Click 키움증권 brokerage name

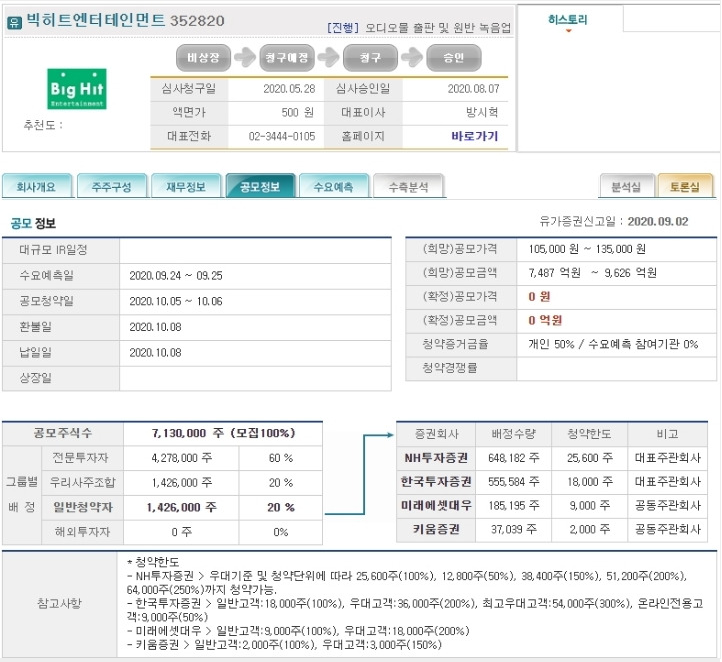click(x=436, y=529)
